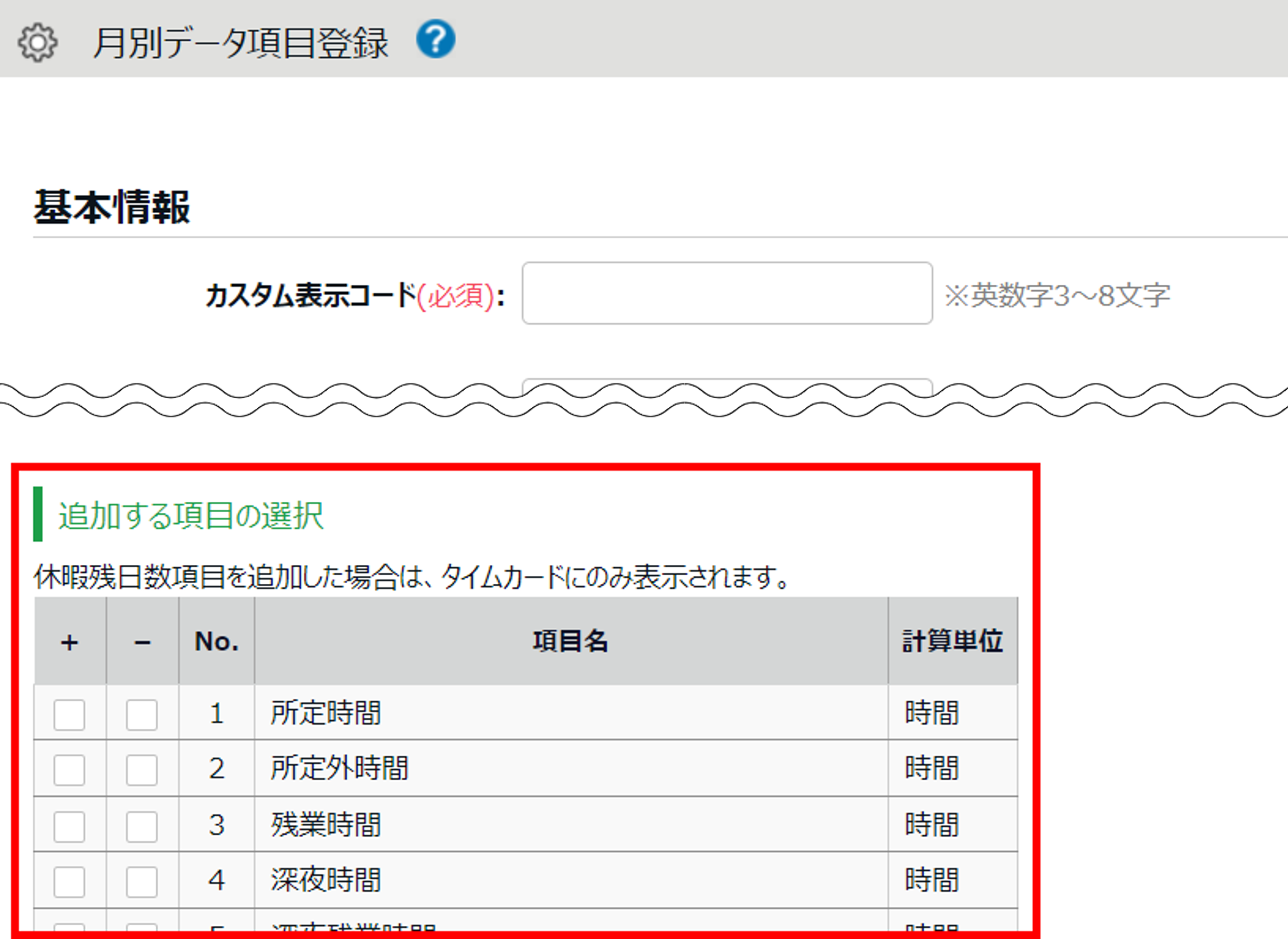Select minus checkbox for 深夜時間
The image size is (1288, 939).
point(142,881)
